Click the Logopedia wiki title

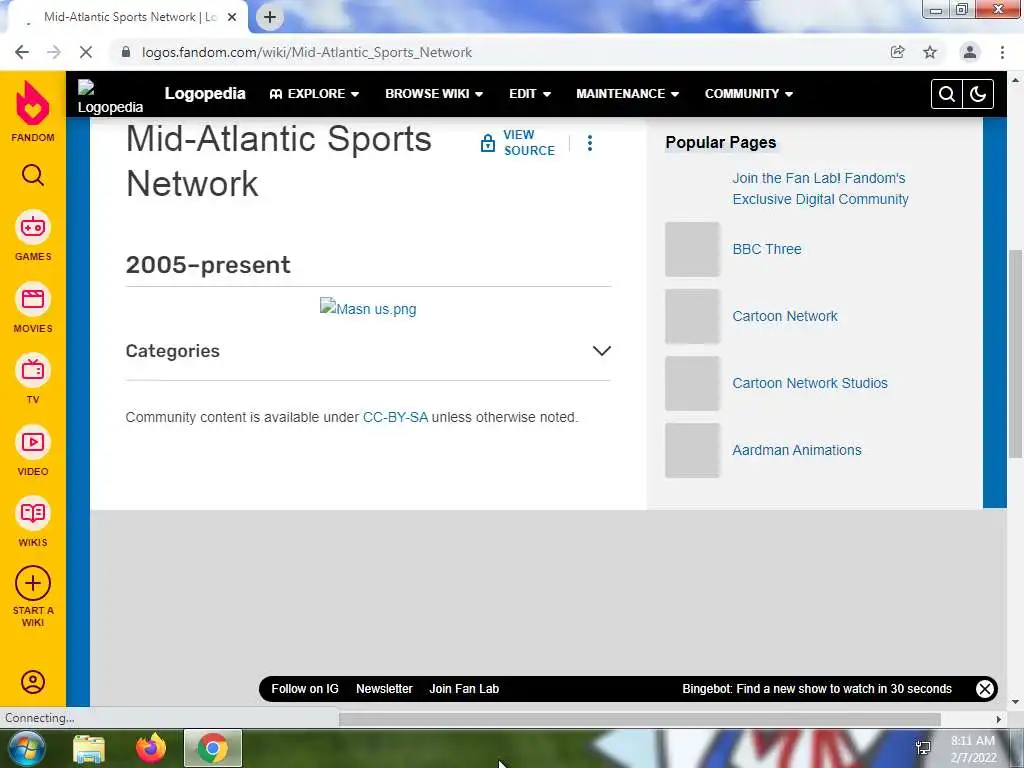coord(204,93)
